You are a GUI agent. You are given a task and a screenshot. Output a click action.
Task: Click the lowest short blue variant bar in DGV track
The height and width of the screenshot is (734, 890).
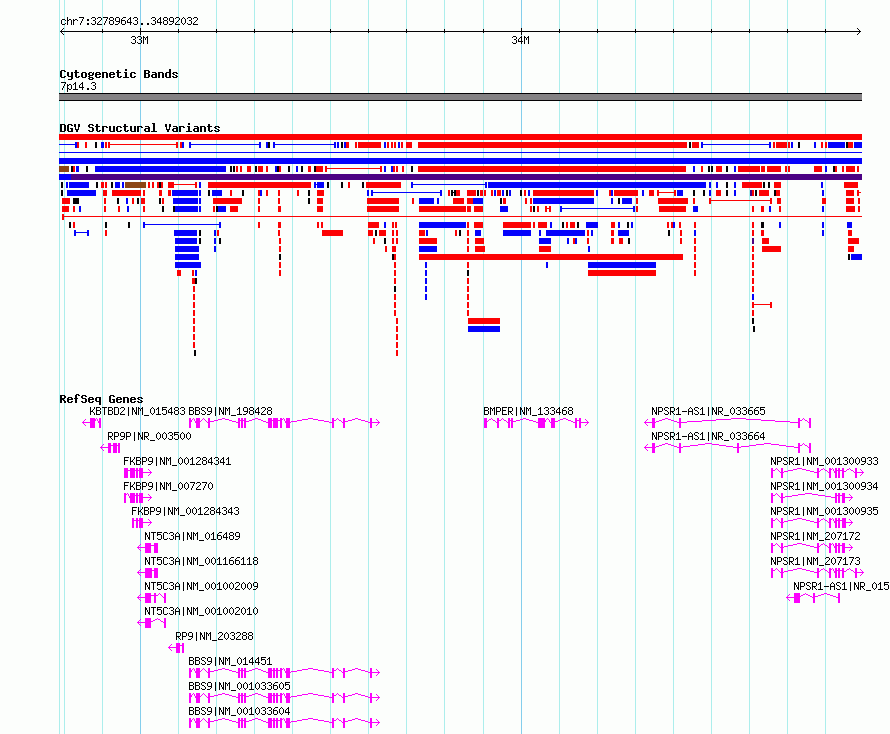(484, 329)
